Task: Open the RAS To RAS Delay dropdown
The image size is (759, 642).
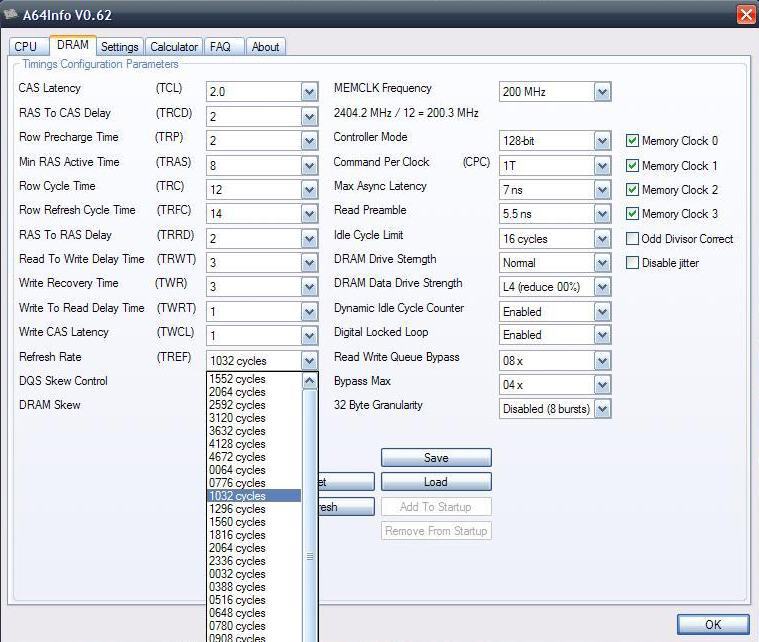Action: point(309,239)
